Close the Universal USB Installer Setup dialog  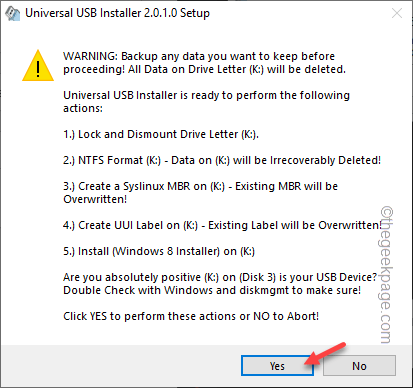tap(397, 13)
